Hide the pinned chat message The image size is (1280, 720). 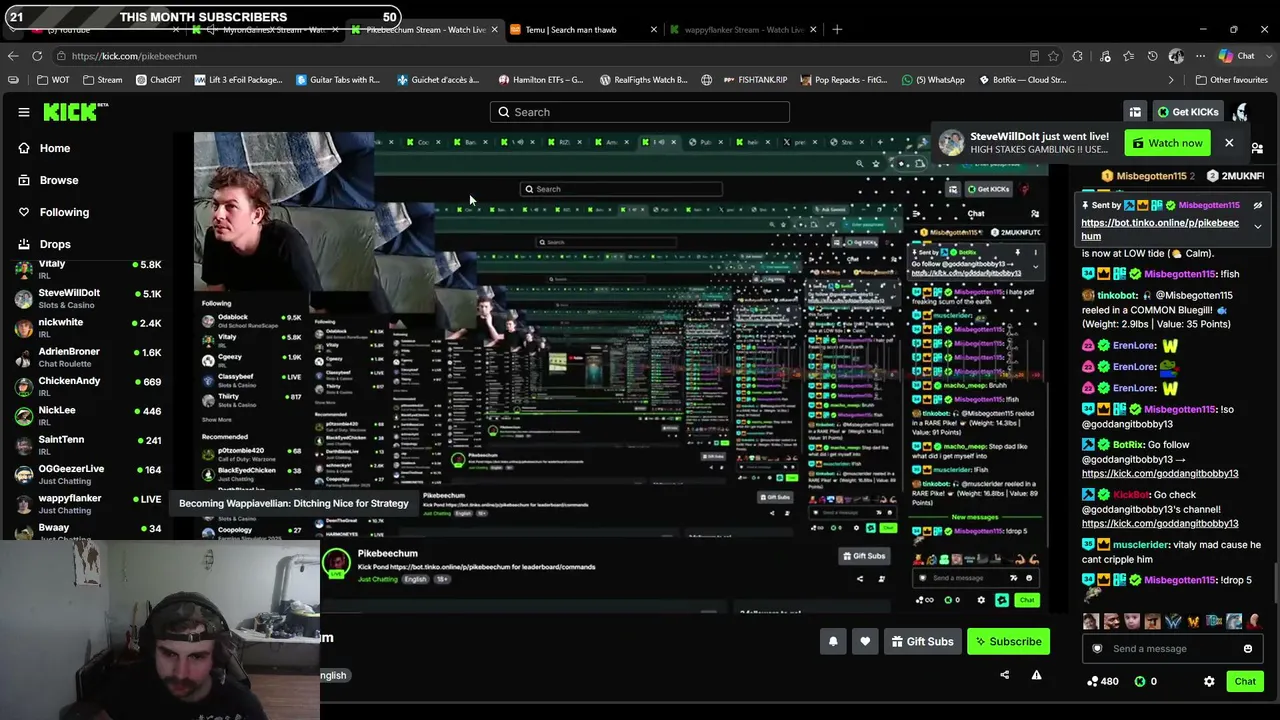pyautogui.click(x=1258, y=205)
